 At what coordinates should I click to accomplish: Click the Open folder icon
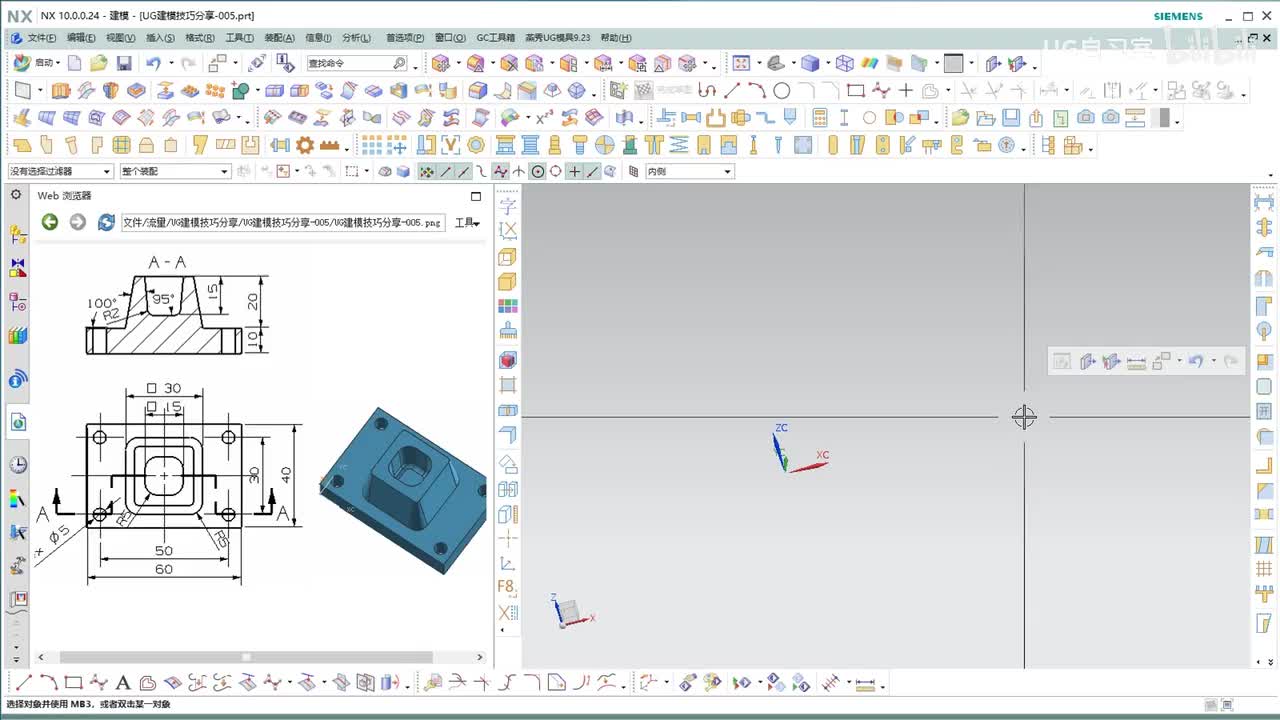pyautogui.click(x=98, y=63)
